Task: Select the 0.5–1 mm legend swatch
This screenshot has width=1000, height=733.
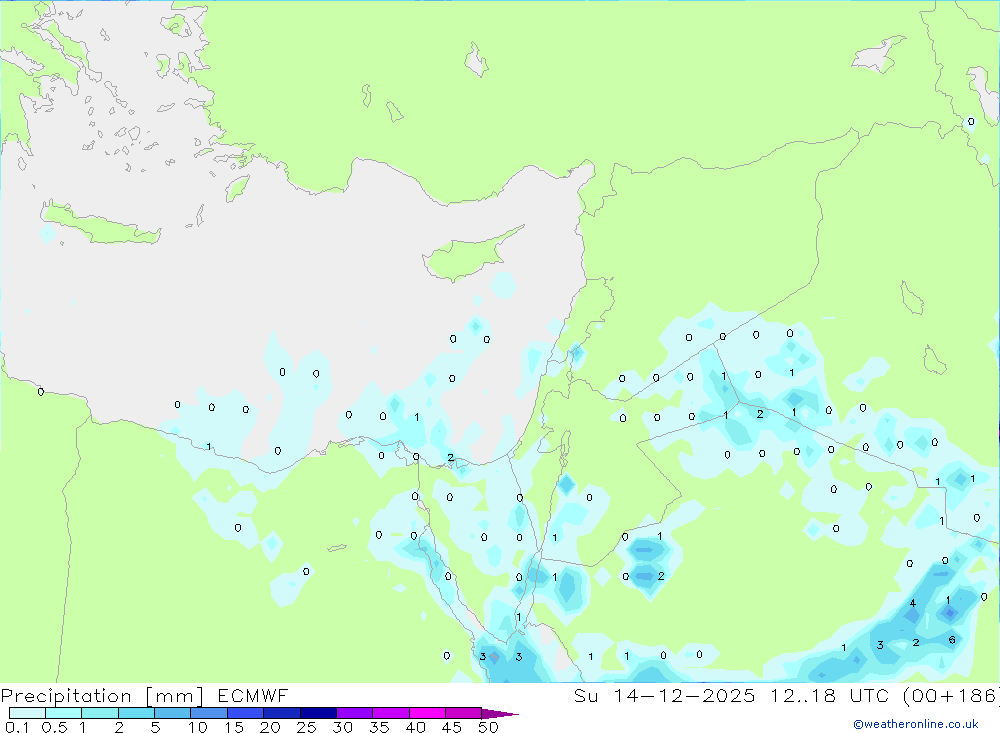Action: pos(63,713)
